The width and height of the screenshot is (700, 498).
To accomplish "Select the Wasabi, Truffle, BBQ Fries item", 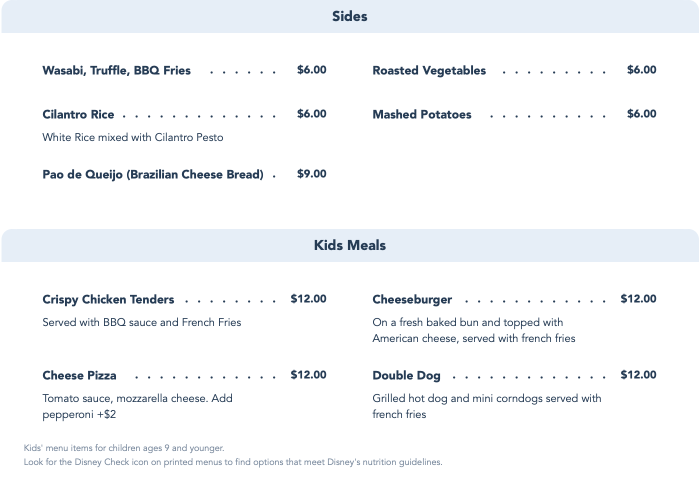I will tap(116, 71).
